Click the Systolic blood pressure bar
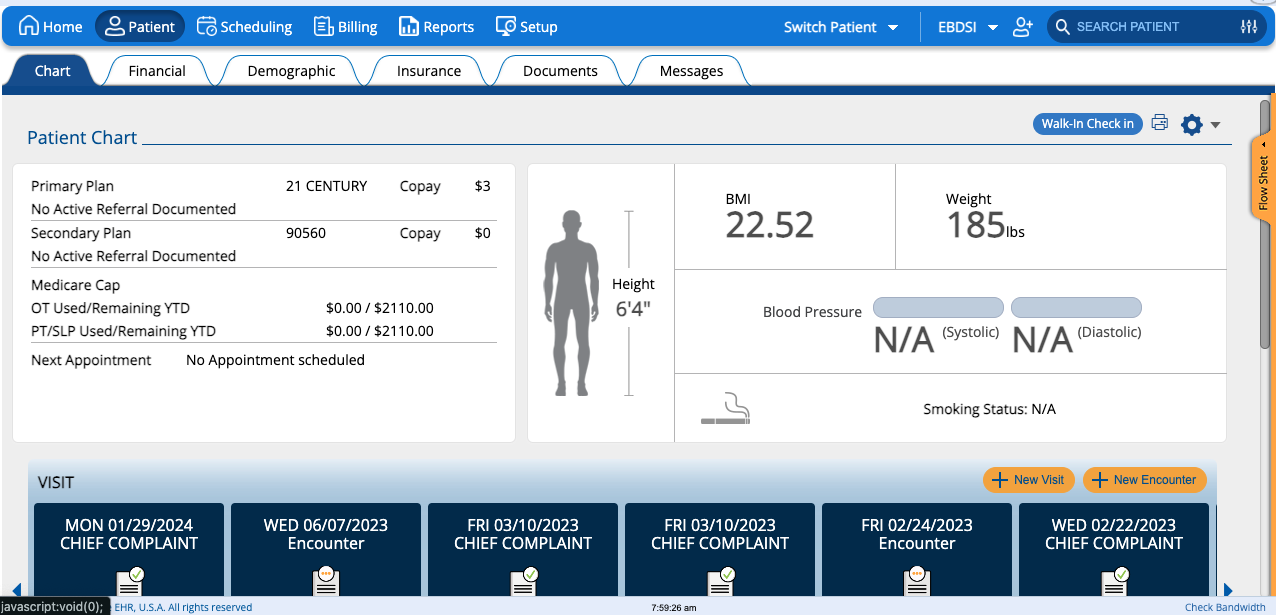The height and width of the screenshot is (615, 1276). [x=938, y=307]
